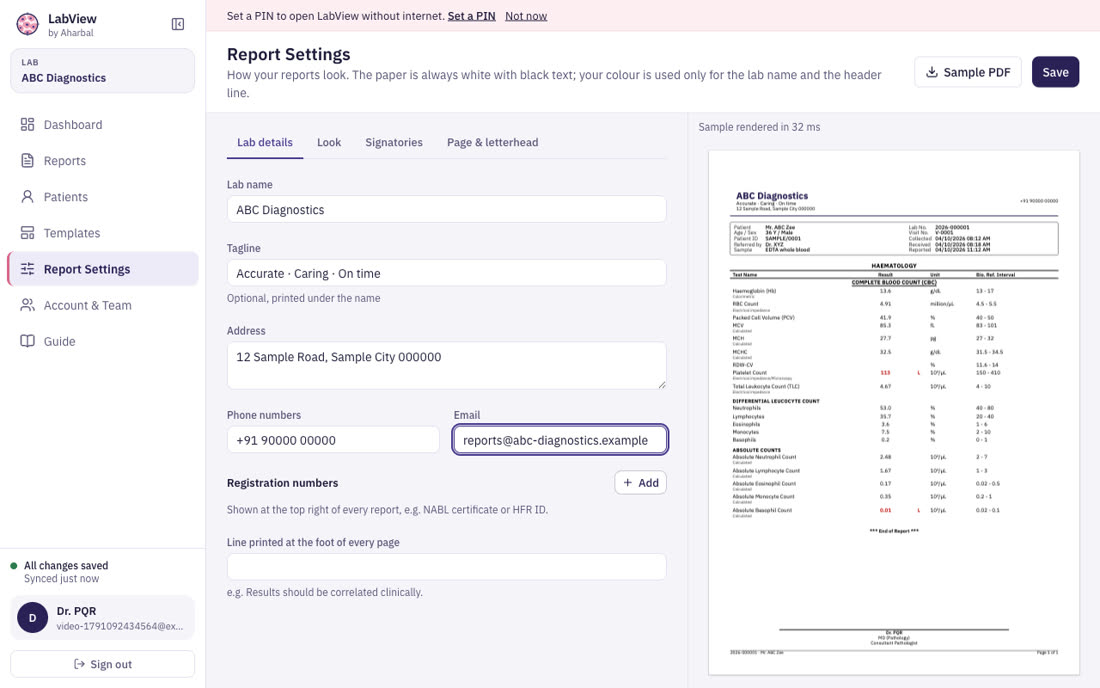The width and height of the screenshot is (1100, 688).
Task: Click the Report Settings sliders icon
Action: (x=27, y=269)
